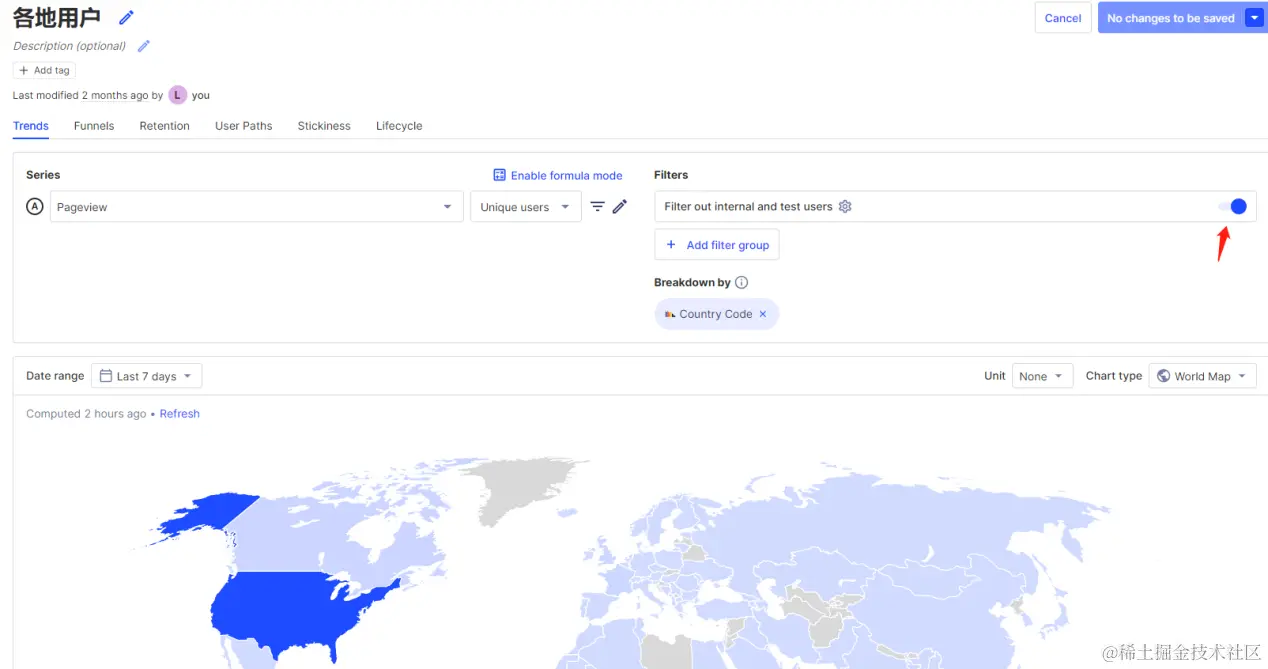Remove the Country Code breakdown
This screenshot has height=669, width=1268.
763,314
